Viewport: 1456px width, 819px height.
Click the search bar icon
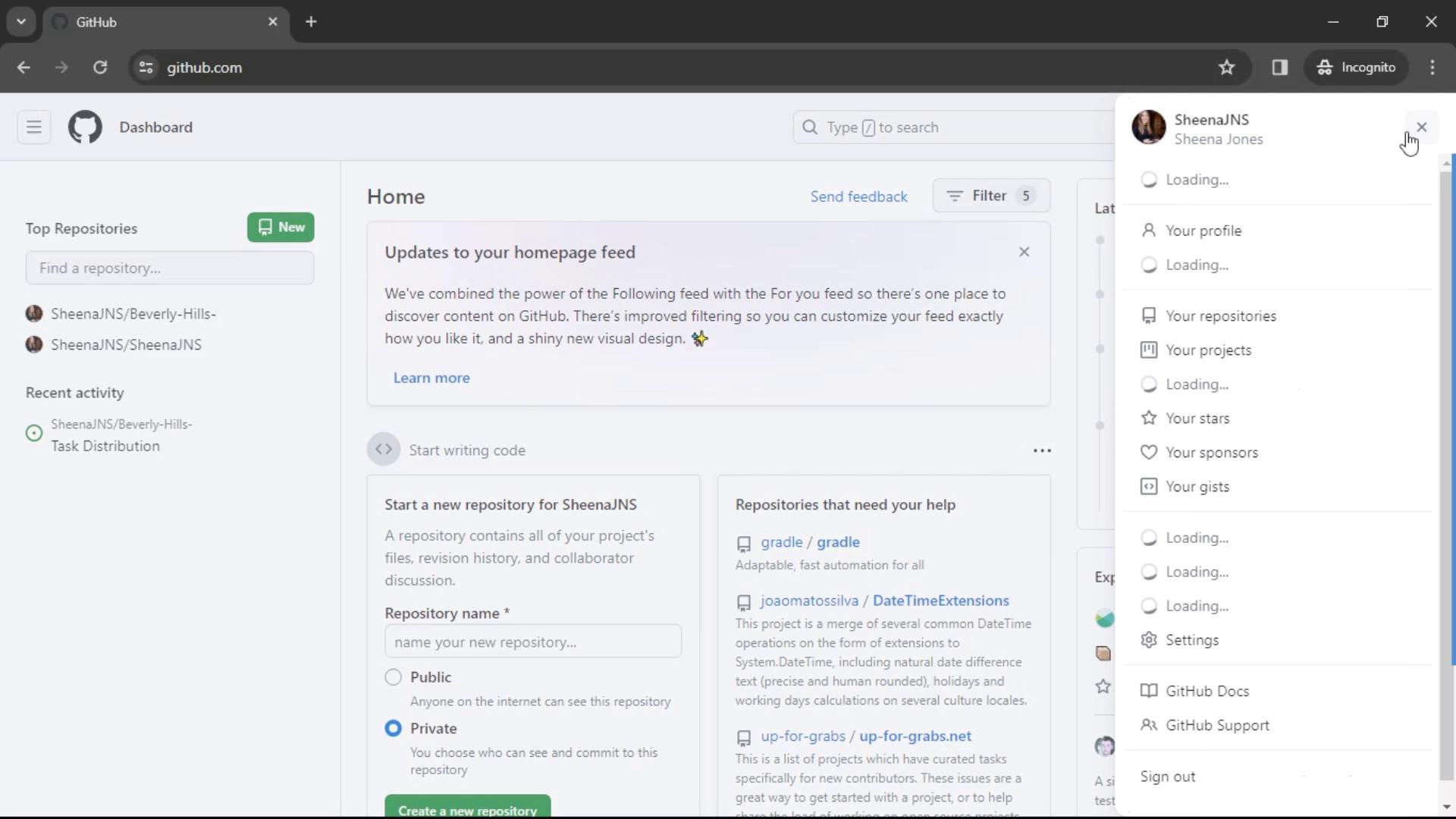point(810,127)
